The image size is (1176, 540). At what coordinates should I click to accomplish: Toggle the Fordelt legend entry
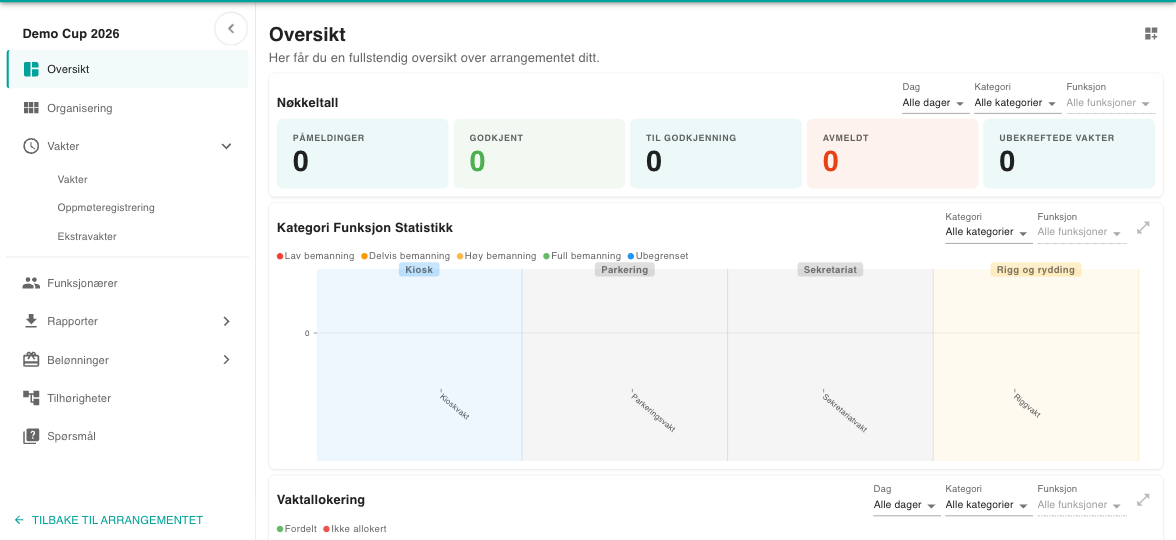[296, 529]
